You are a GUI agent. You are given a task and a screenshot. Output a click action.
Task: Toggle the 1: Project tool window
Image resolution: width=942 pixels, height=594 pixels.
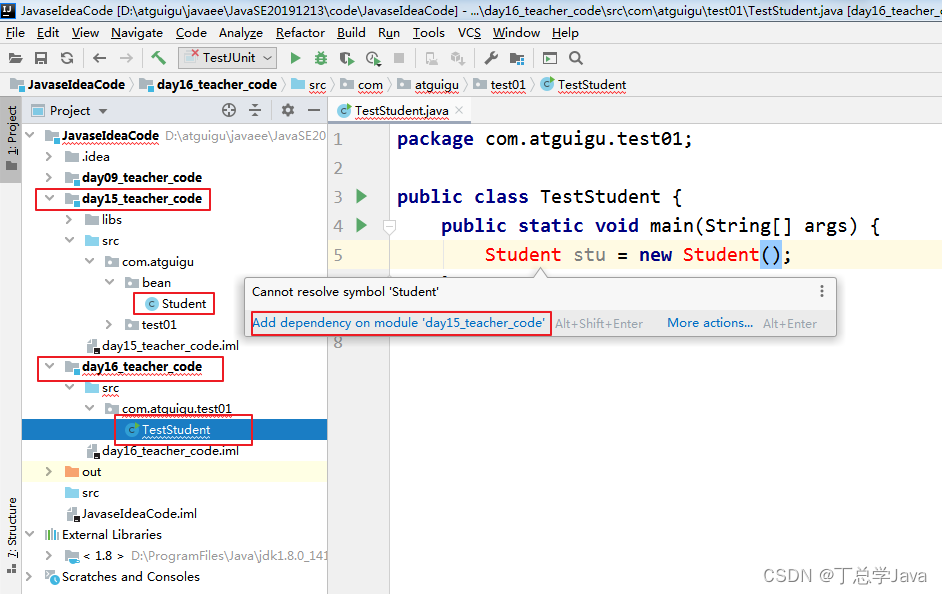click(11, 138)
